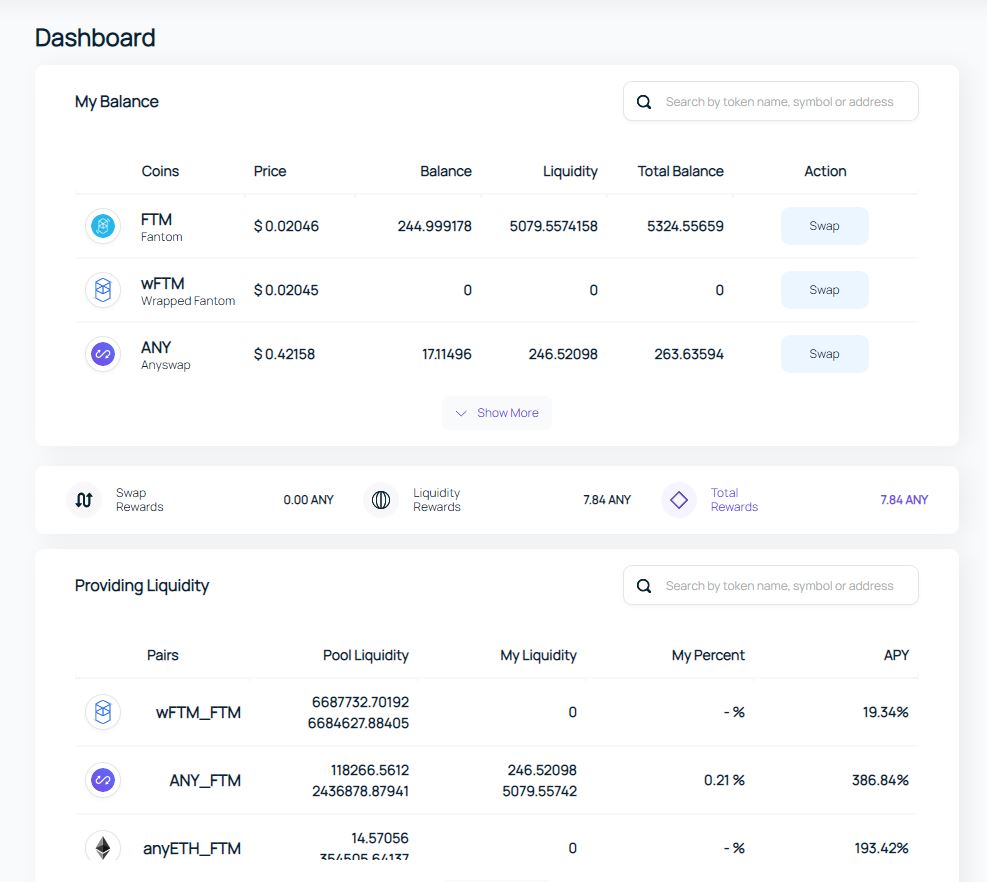Expand the balance list with Show More
Screen dimensions: 987x882
pos(497,413)
